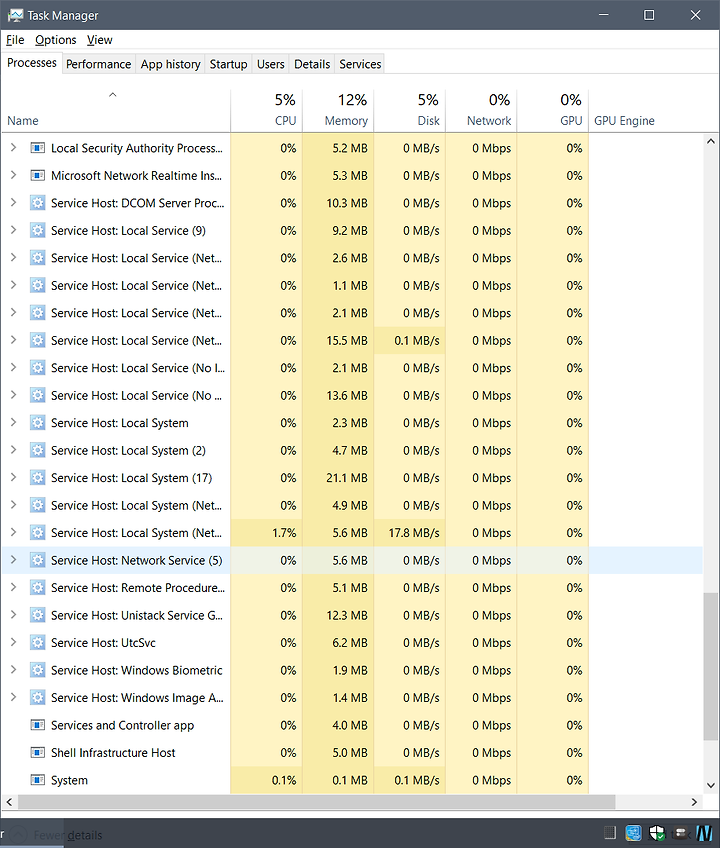Switch to the Performance tab
720x848 pixels.
tap(98, 64)
